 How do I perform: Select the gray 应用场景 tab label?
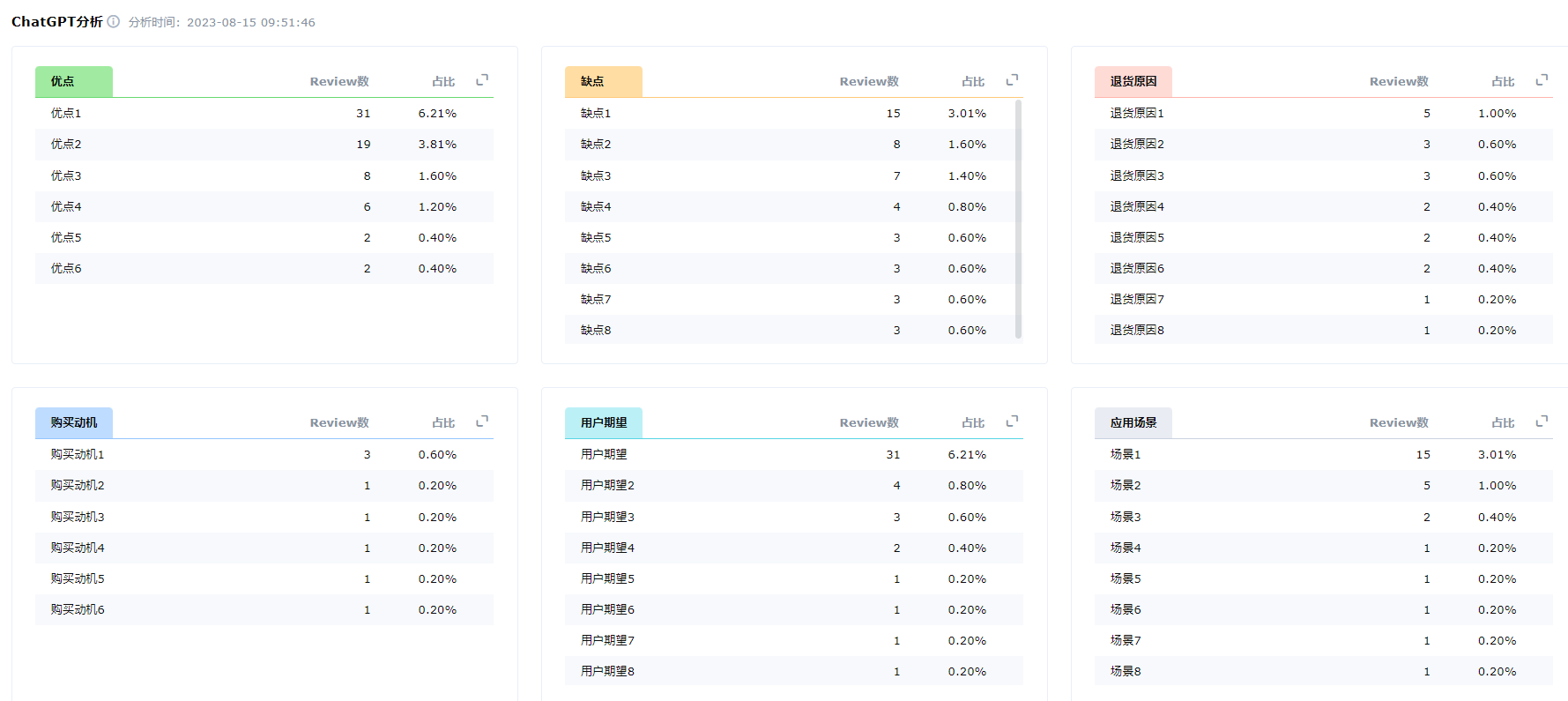(x=1133, y=422)
